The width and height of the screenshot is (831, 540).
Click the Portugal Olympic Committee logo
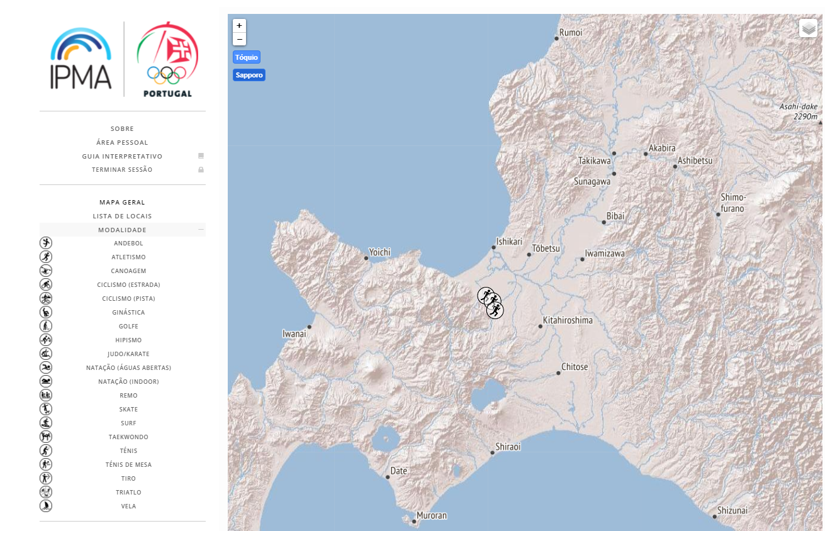[167, 60]
